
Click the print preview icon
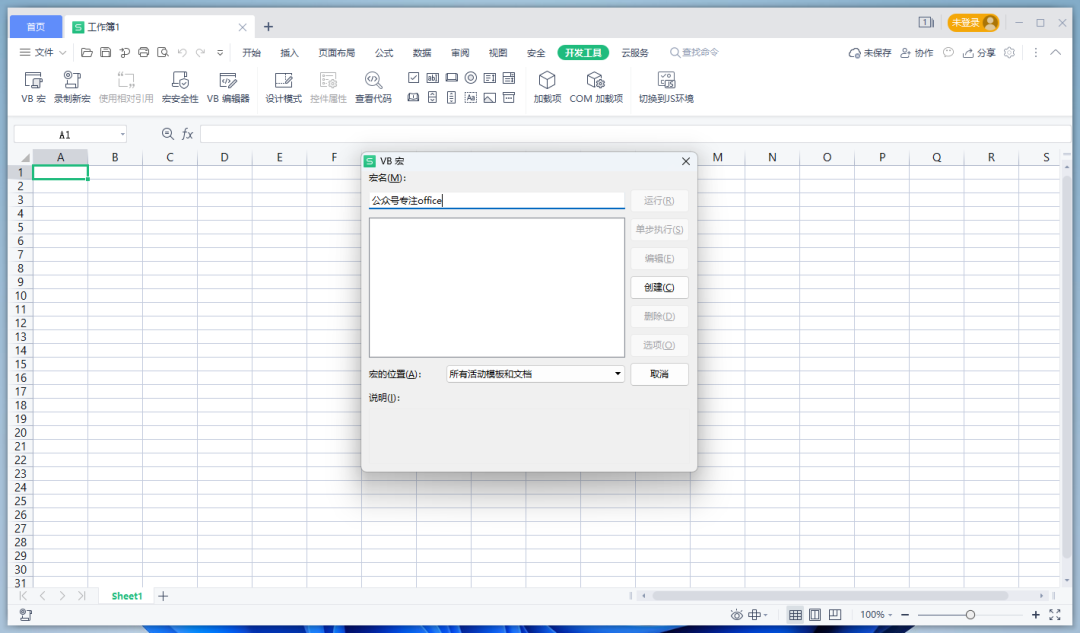coord(163,52)
